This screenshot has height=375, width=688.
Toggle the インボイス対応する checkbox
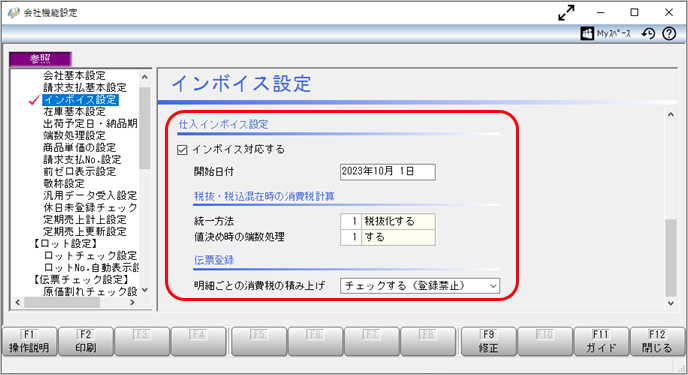coord(182,150)
